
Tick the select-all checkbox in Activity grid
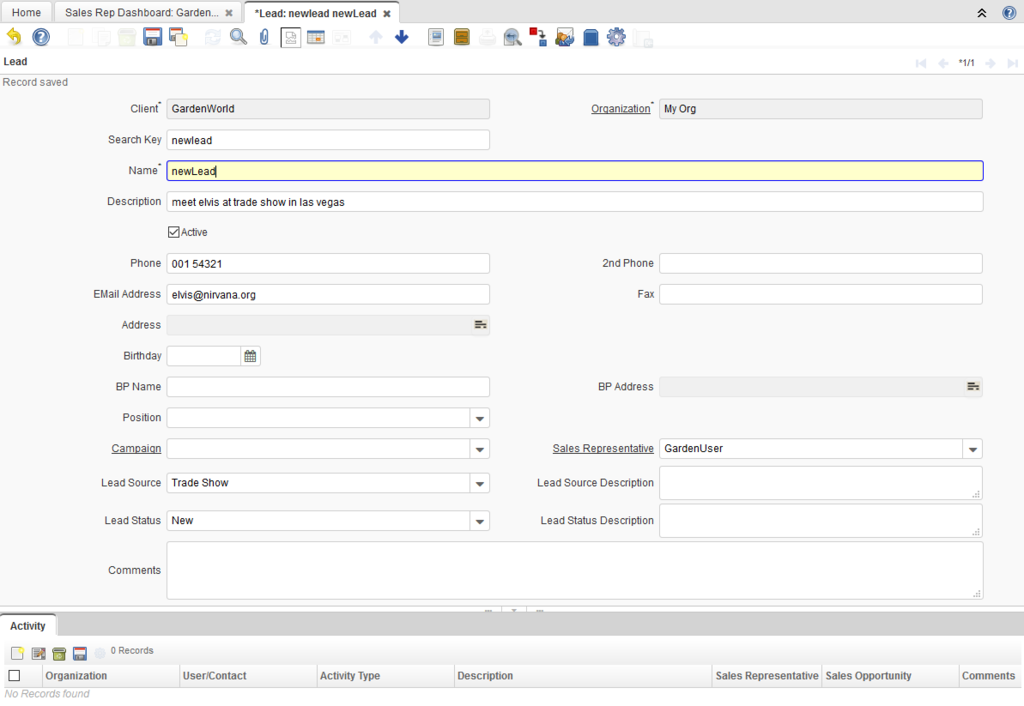pyautogui.click(x=14, y=676)
